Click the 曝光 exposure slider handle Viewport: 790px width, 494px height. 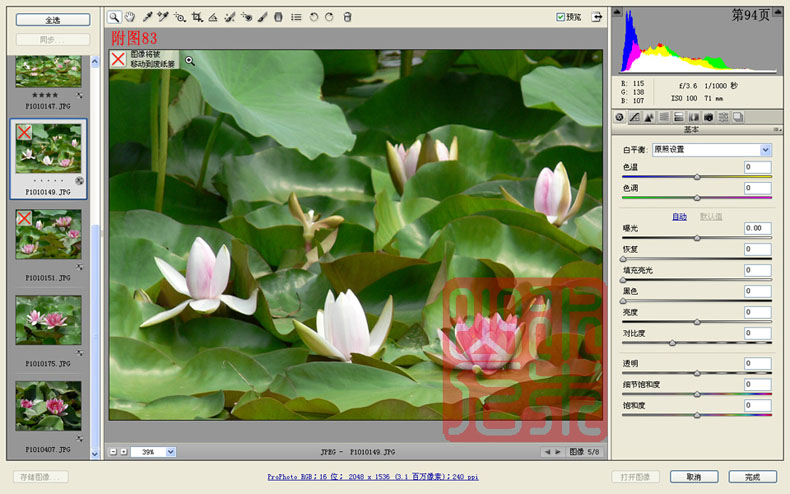(697, 237)
